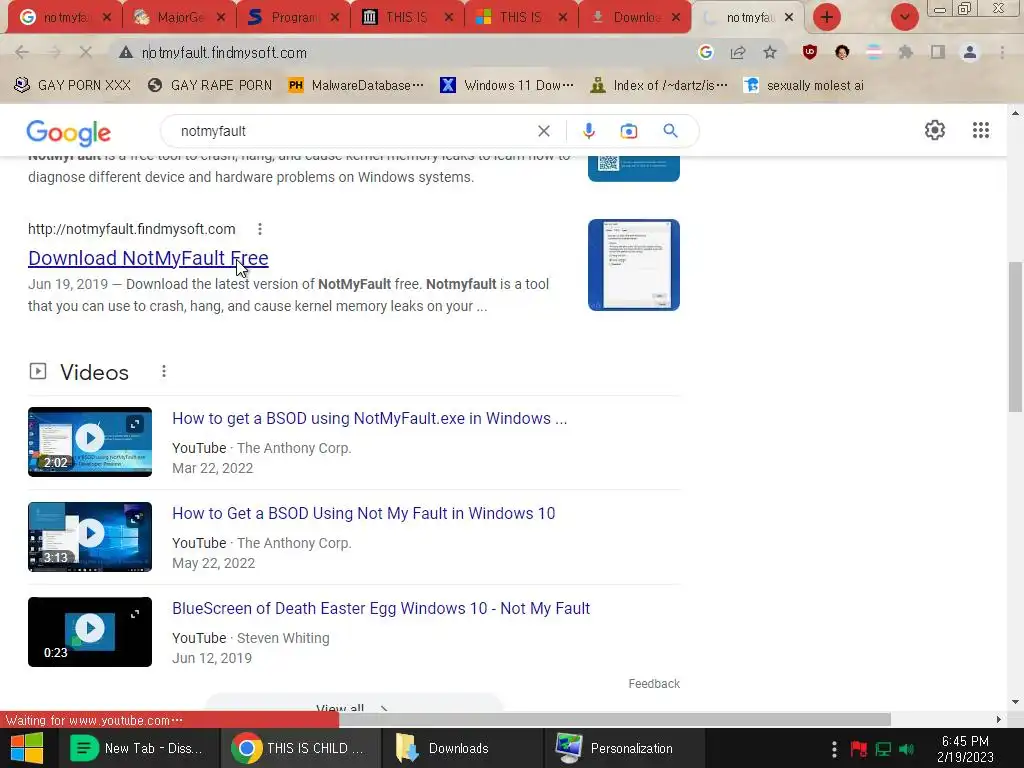The image size is (1024, 768).
Task: Open the extensions puzzle menu
Action: click(x=905, y=52)
